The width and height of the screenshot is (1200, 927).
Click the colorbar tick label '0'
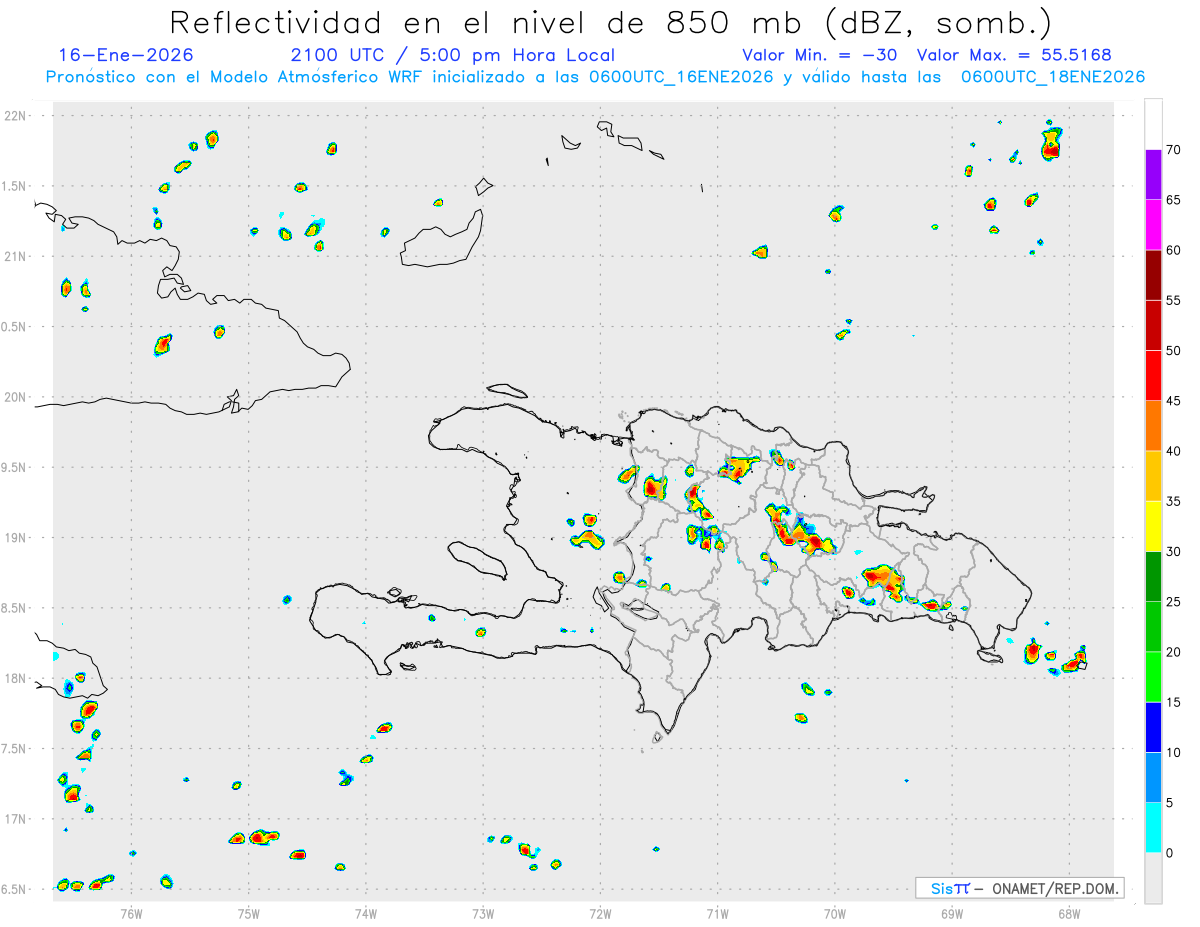click(1169, 853)
